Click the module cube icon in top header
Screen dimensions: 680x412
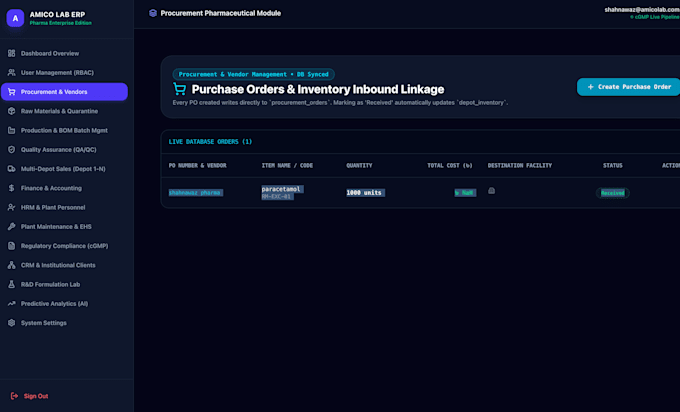click(153, 13)
